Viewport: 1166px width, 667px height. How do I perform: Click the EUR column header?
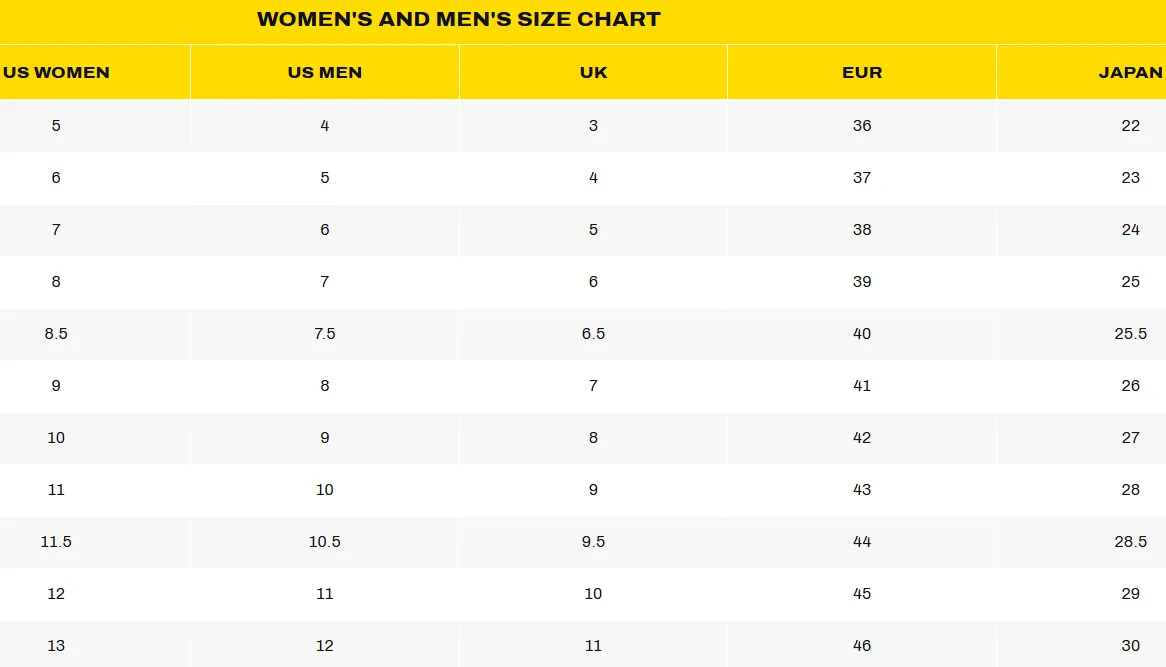tap(862, 72)
